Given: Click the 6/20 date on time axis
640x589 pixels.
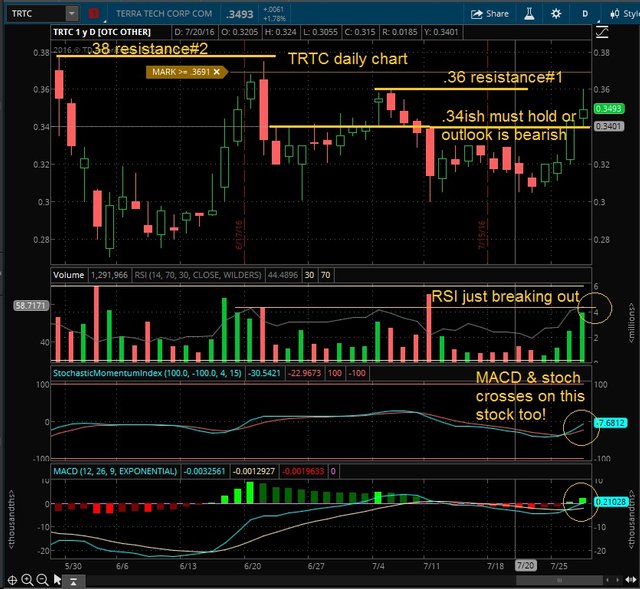Looking at the screenshot, I should coord(253,566).
